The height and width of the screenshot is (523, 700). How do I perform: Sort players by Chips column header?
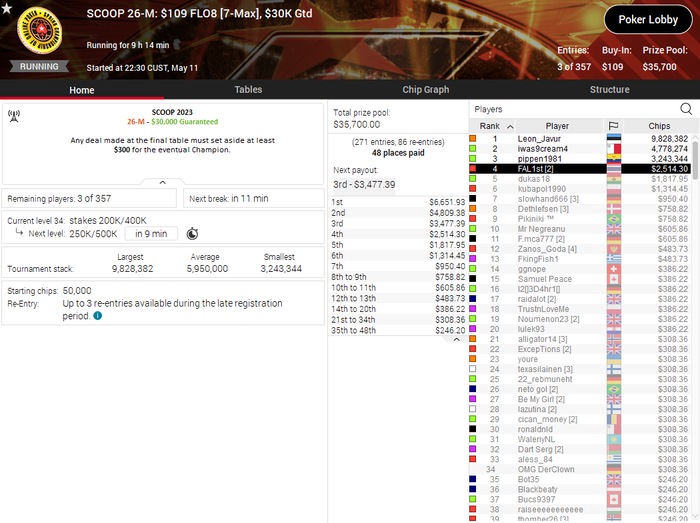click(x=659, y=126)
